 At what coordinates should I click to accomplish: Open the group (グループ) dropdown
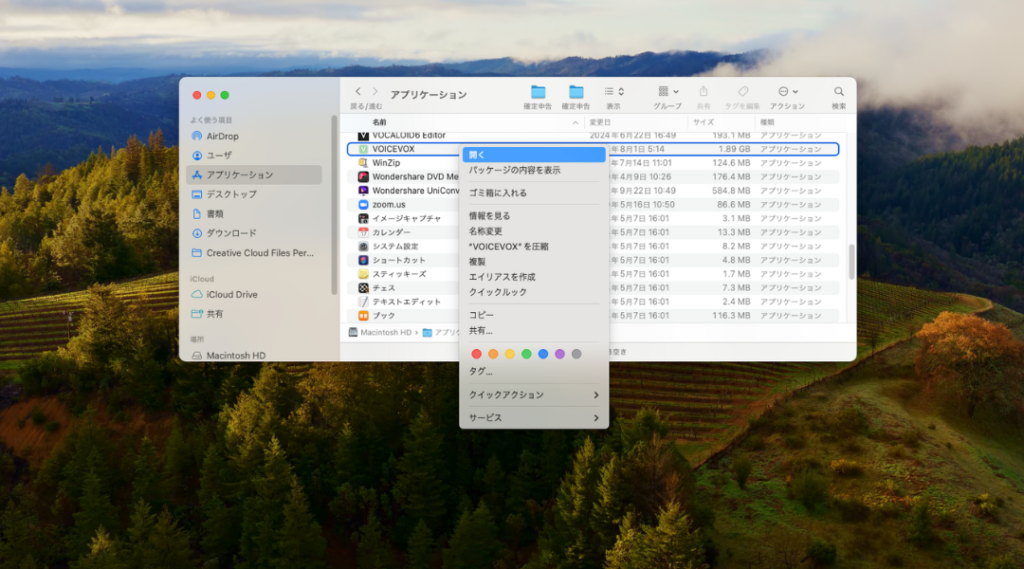667,92
